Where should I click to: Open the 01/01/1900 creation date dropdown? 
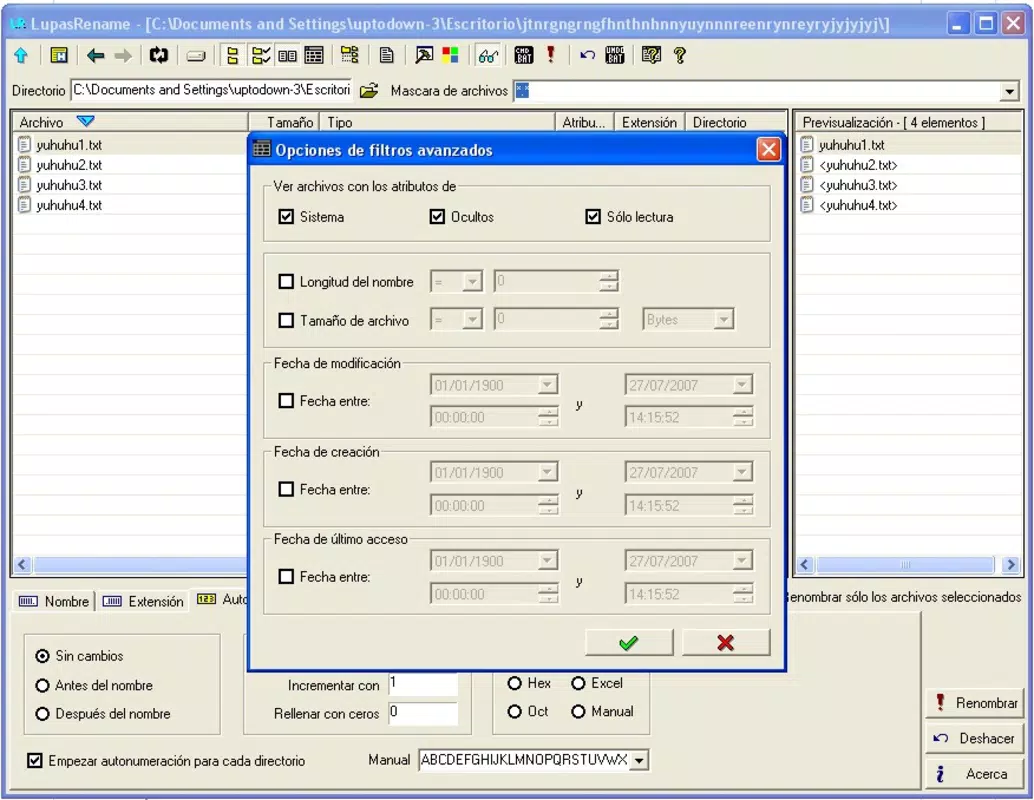click(547, 472)
